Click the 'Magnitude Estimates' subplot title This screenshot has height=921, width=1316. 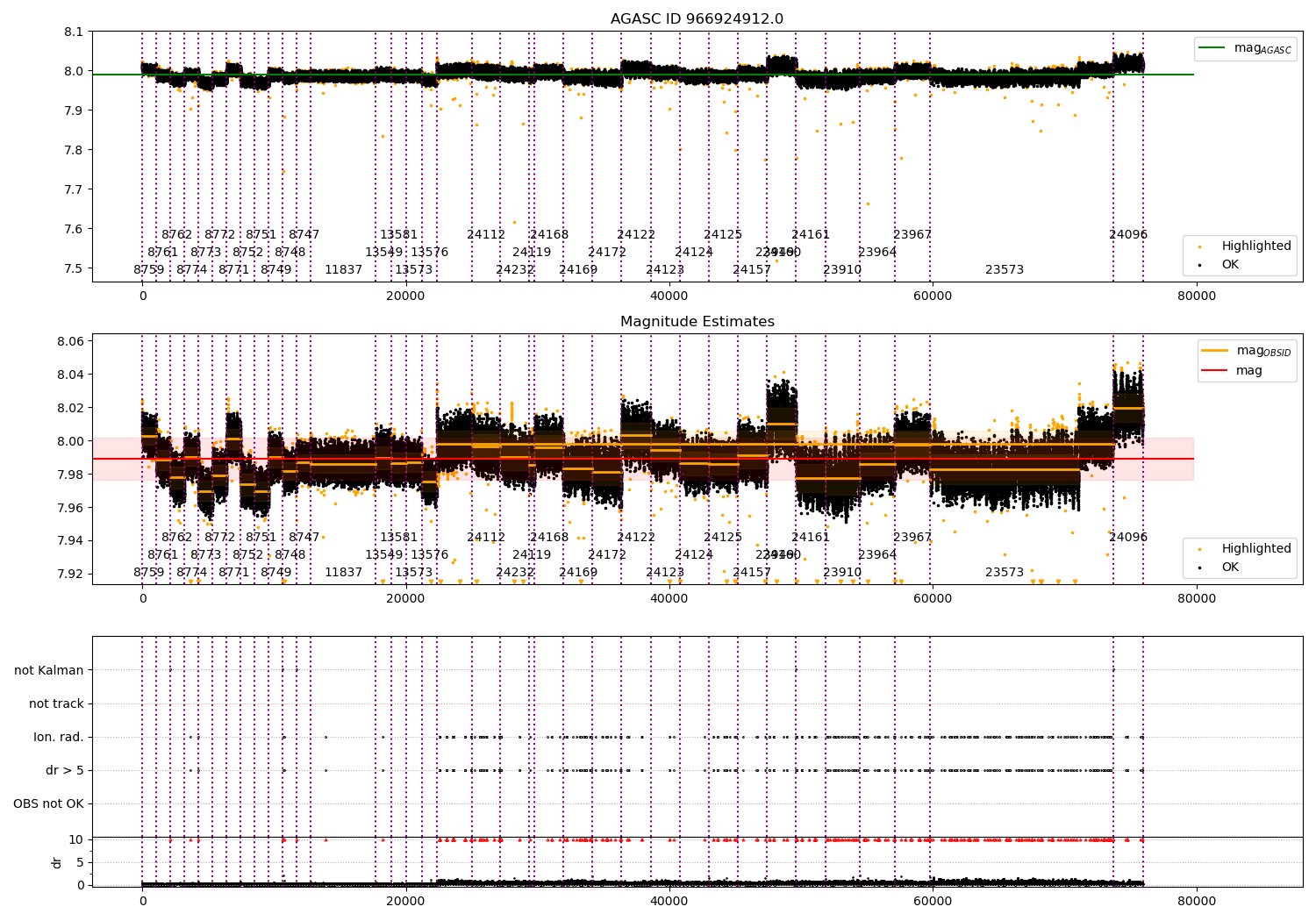(697, 322)
